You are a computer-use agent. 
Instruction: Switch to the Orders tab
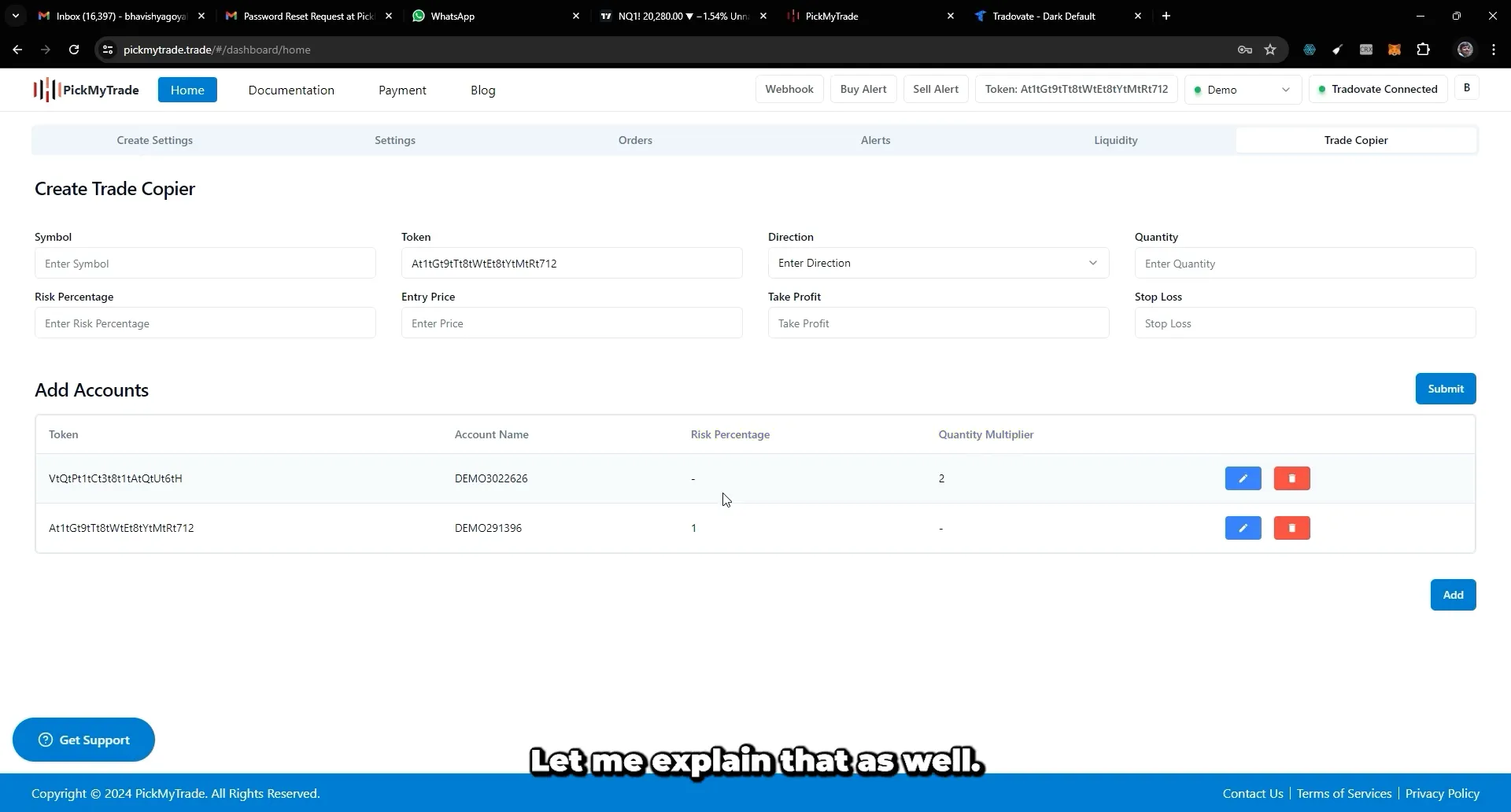pos(635,140)
